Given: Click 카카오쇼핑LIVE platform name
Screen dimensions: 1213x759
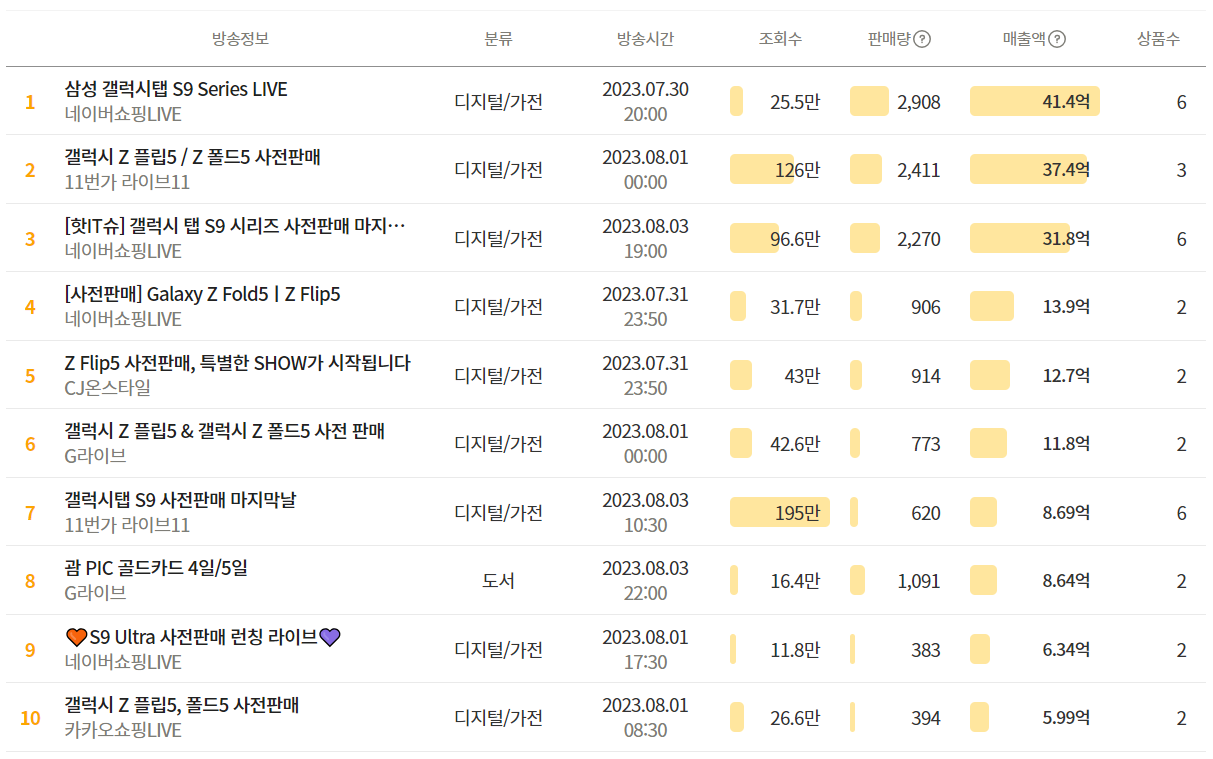Looking at the screenshot, I should [x=123, y=731].
